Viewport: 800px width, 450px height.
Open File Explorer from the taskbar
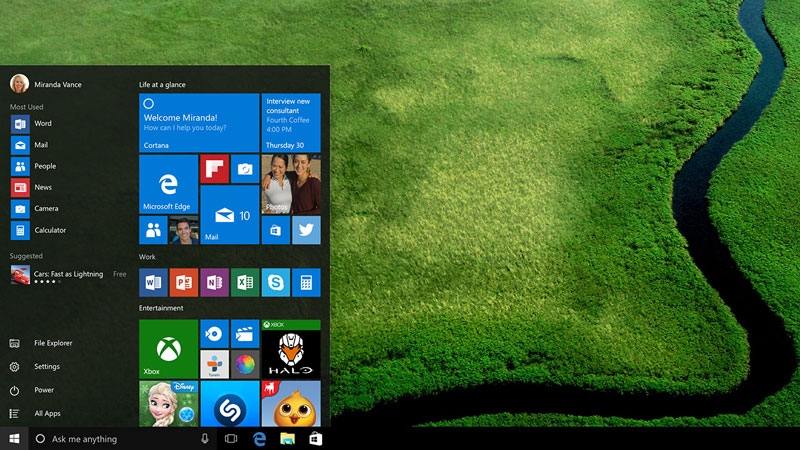(x=288, y=439)
